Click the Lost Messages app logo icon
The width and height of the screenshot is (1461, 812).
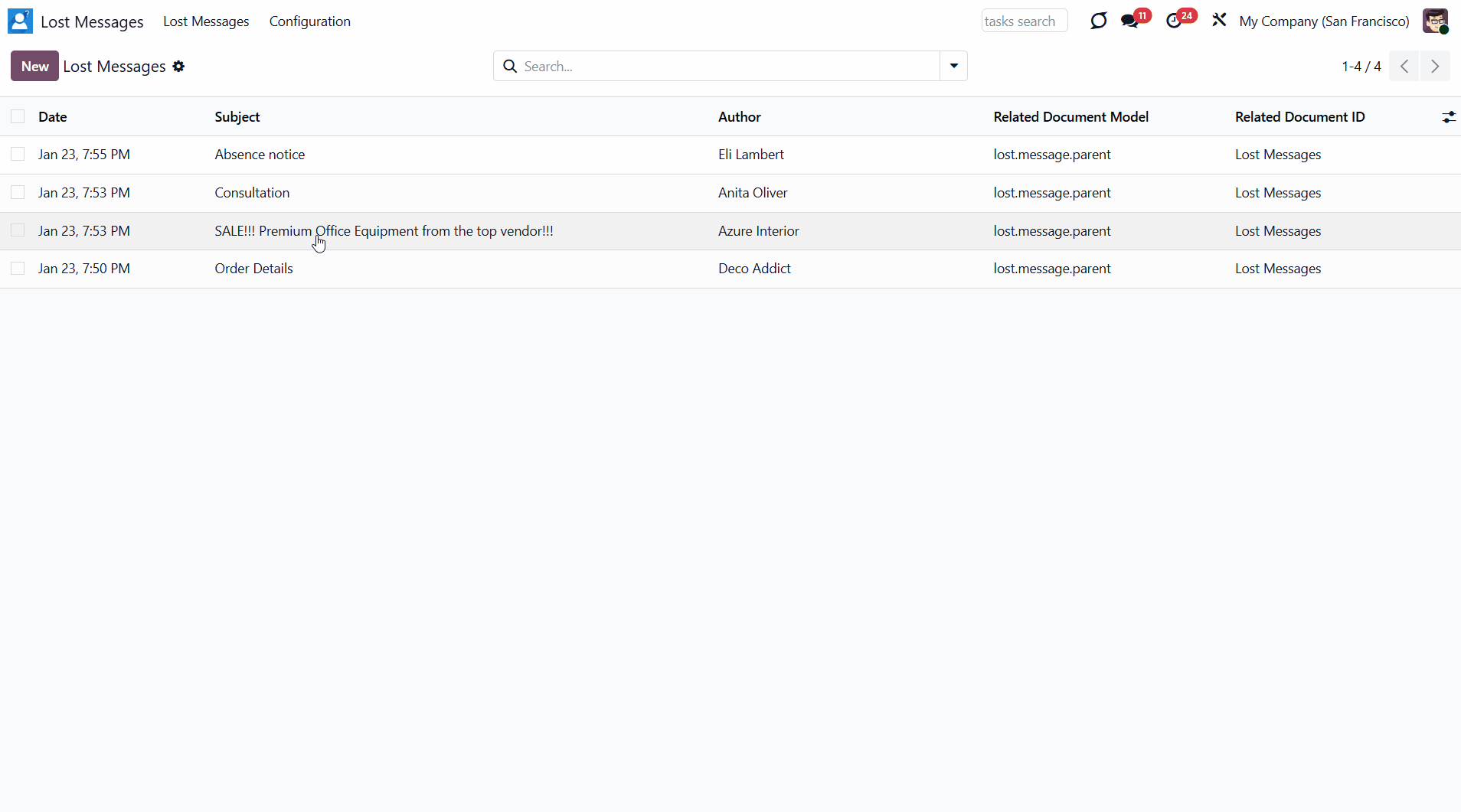click(20, 21)
